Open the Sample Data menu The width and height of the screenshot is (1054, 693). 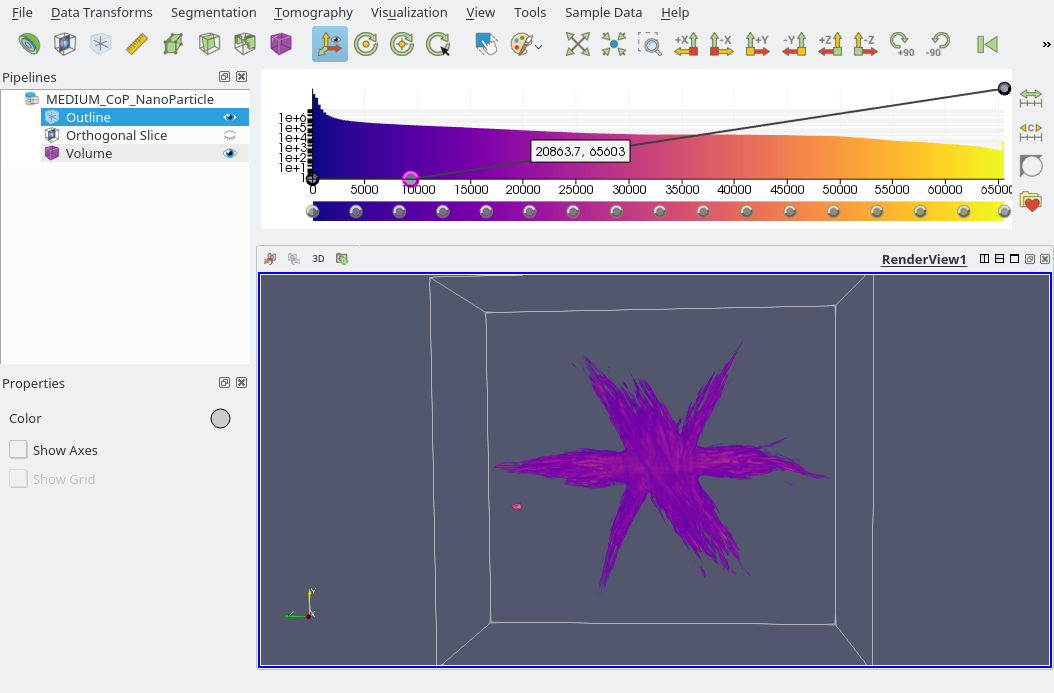[x=603, y=12]
